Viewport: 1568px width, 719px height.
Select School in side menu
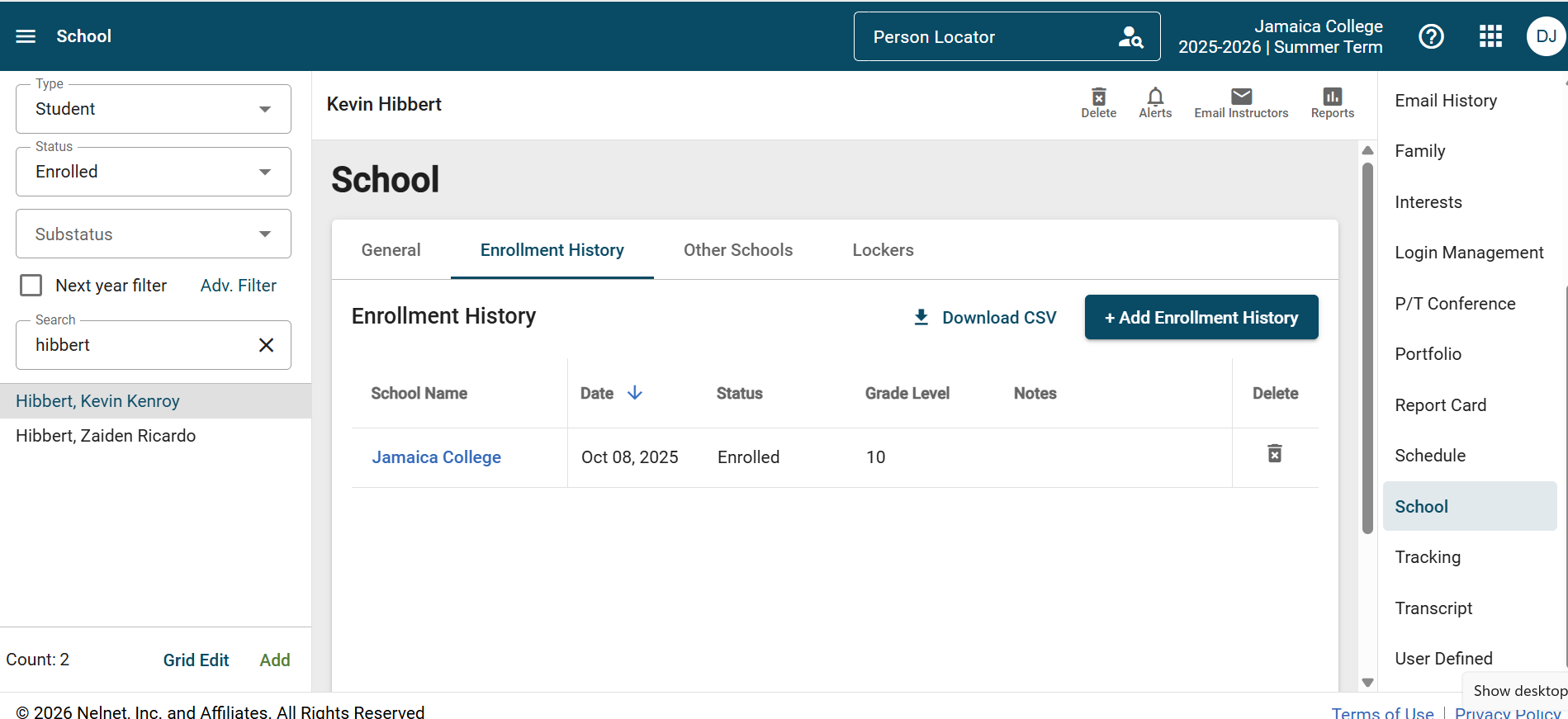[x=1470, y=507]
